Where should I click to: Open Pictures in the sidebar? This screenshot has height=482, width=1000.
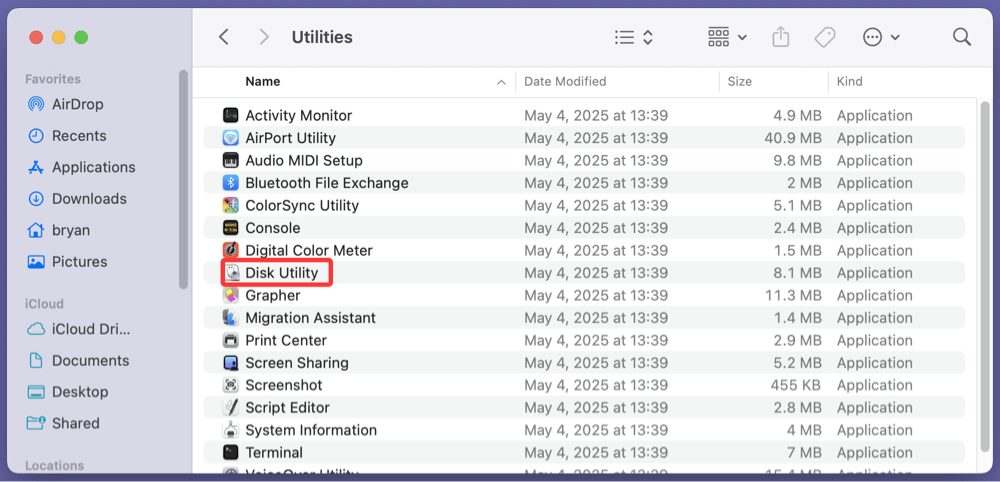tap(68, 262)
